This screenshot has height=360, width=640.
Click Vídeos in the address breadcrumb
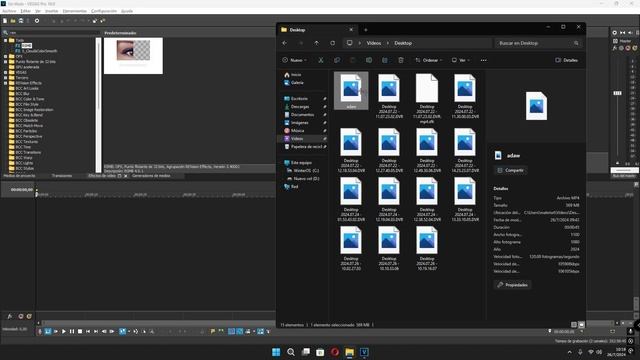373,43
